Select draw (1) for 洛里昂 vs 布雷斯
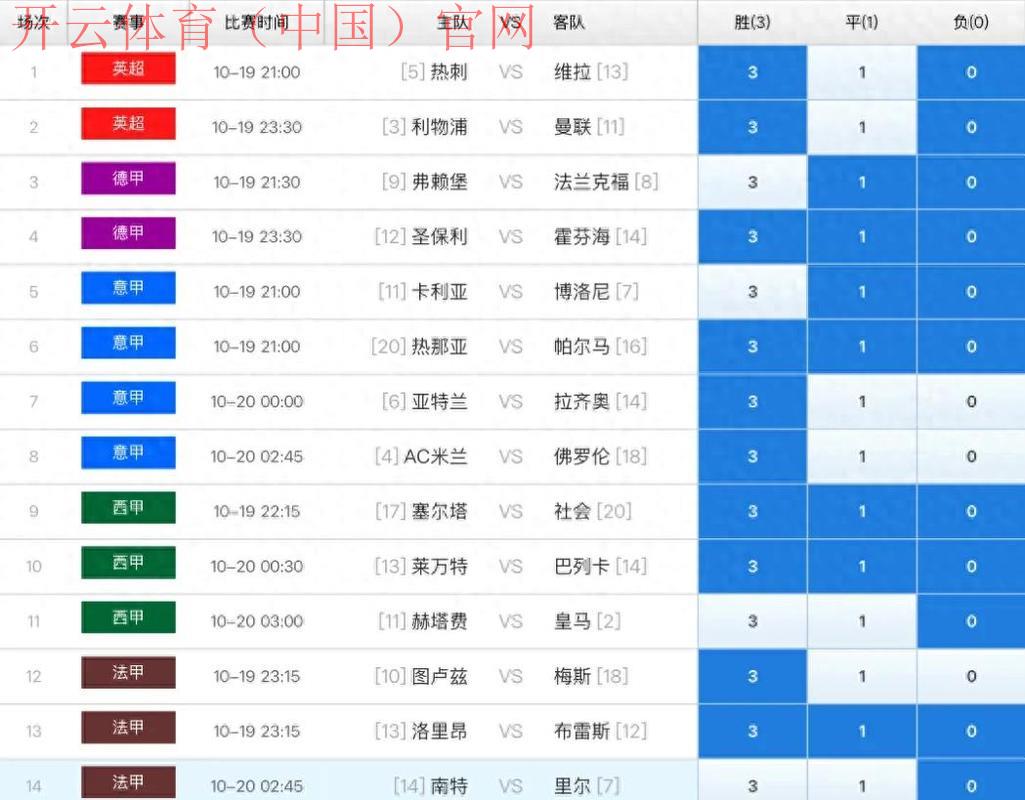The height and width of the screenshot is (800, 1025). coord(862,731)
